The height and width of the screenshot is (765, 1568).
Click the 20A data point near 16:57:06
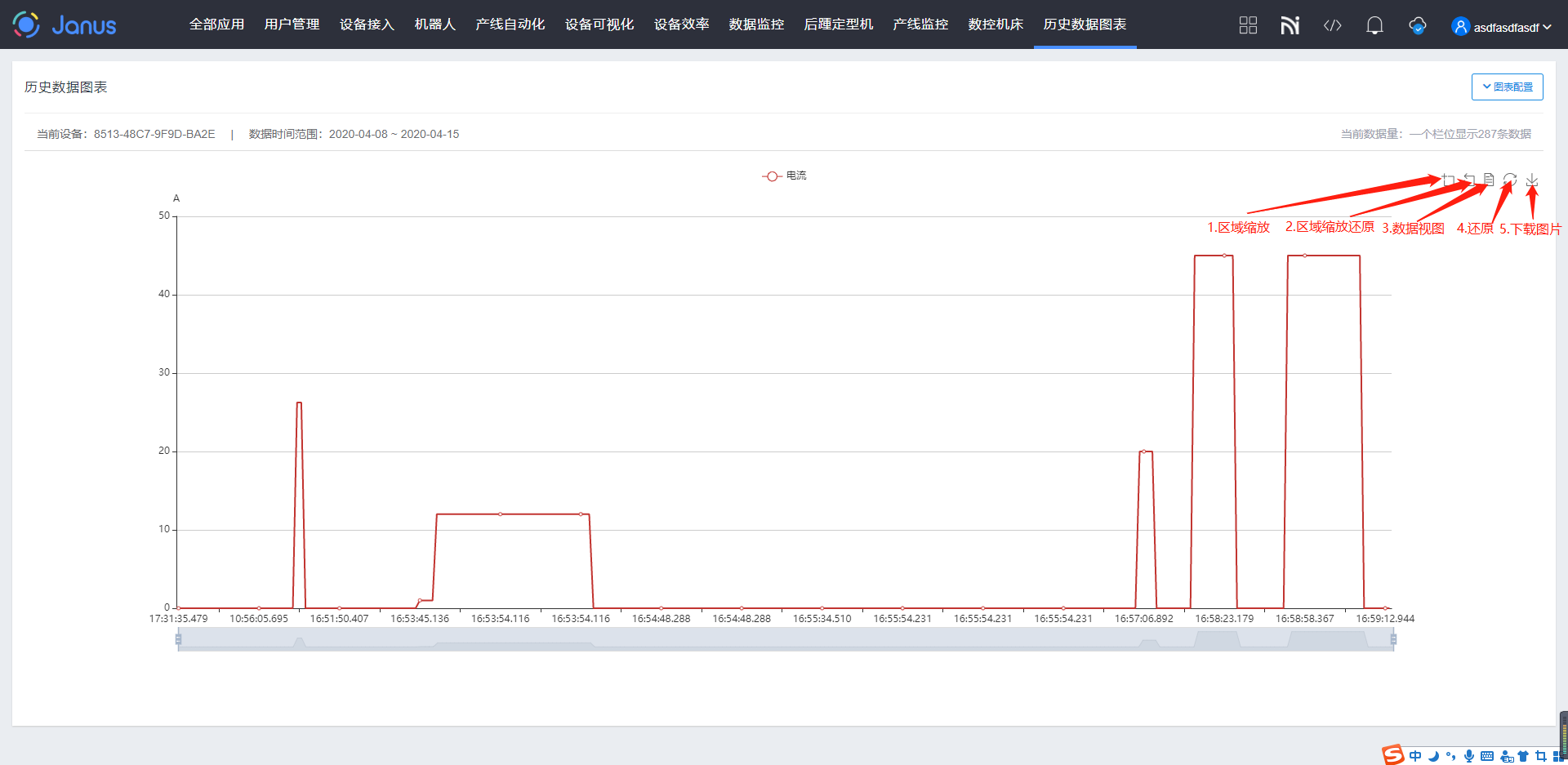click(1143, 451)
